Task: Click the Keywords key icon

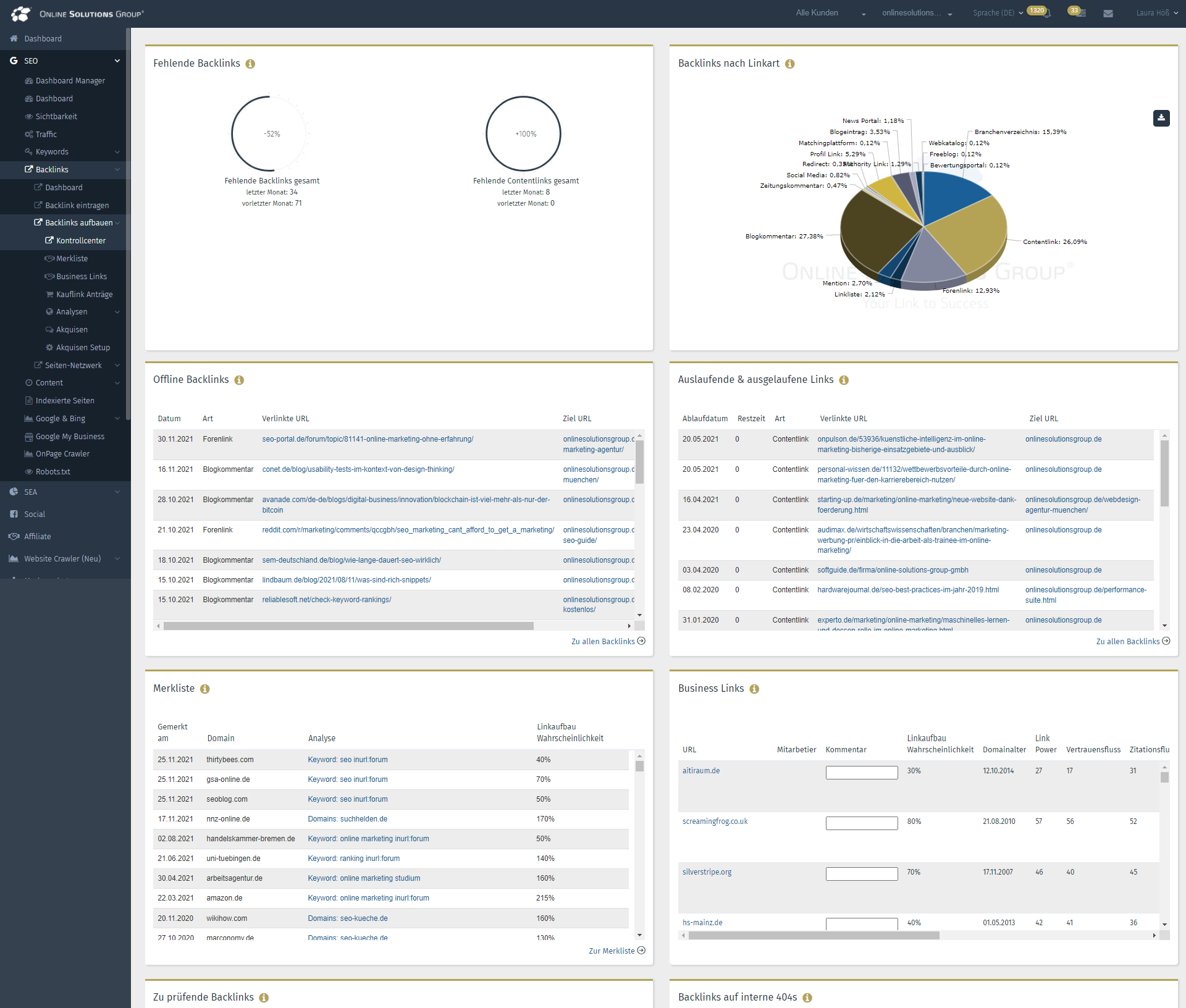Action: [x=28, y=151]
